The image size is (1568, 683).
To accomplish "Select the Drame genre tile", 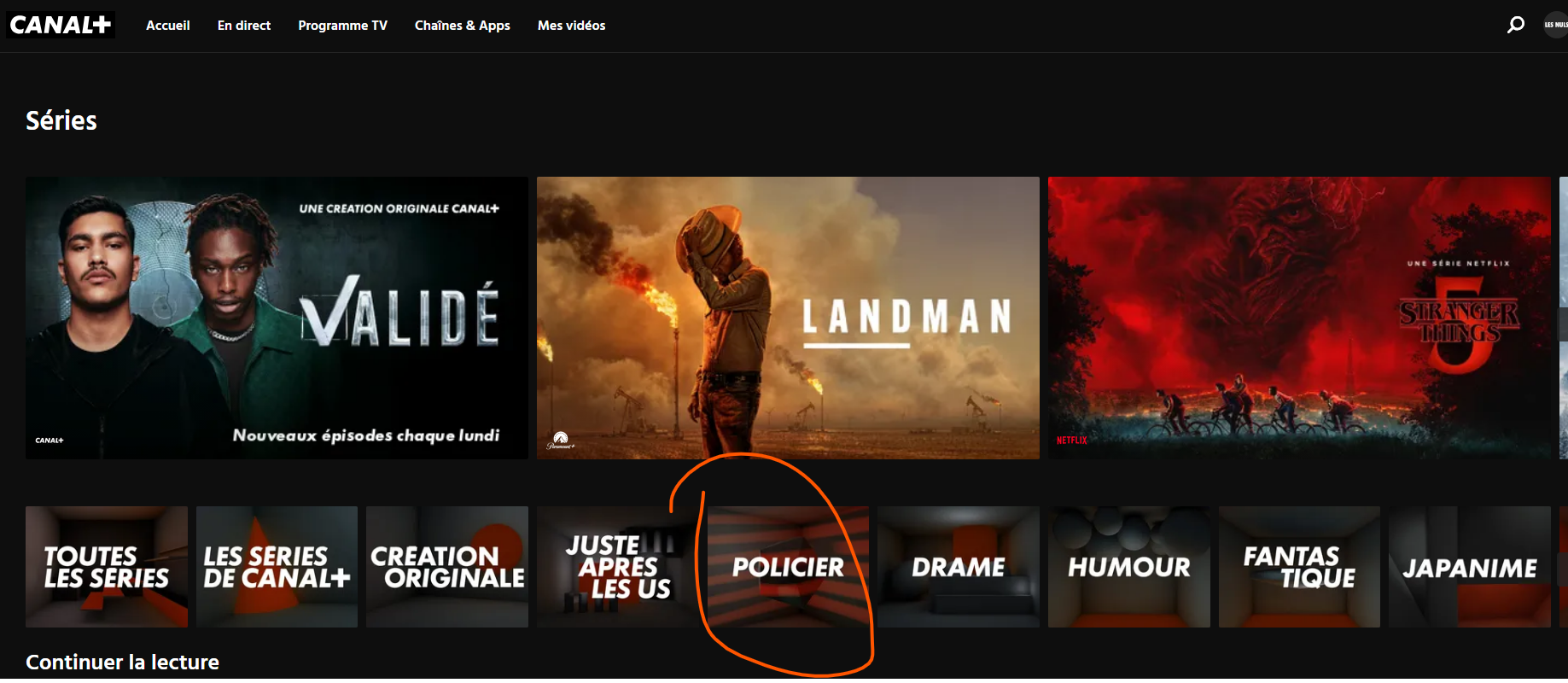I will point(958,567).
